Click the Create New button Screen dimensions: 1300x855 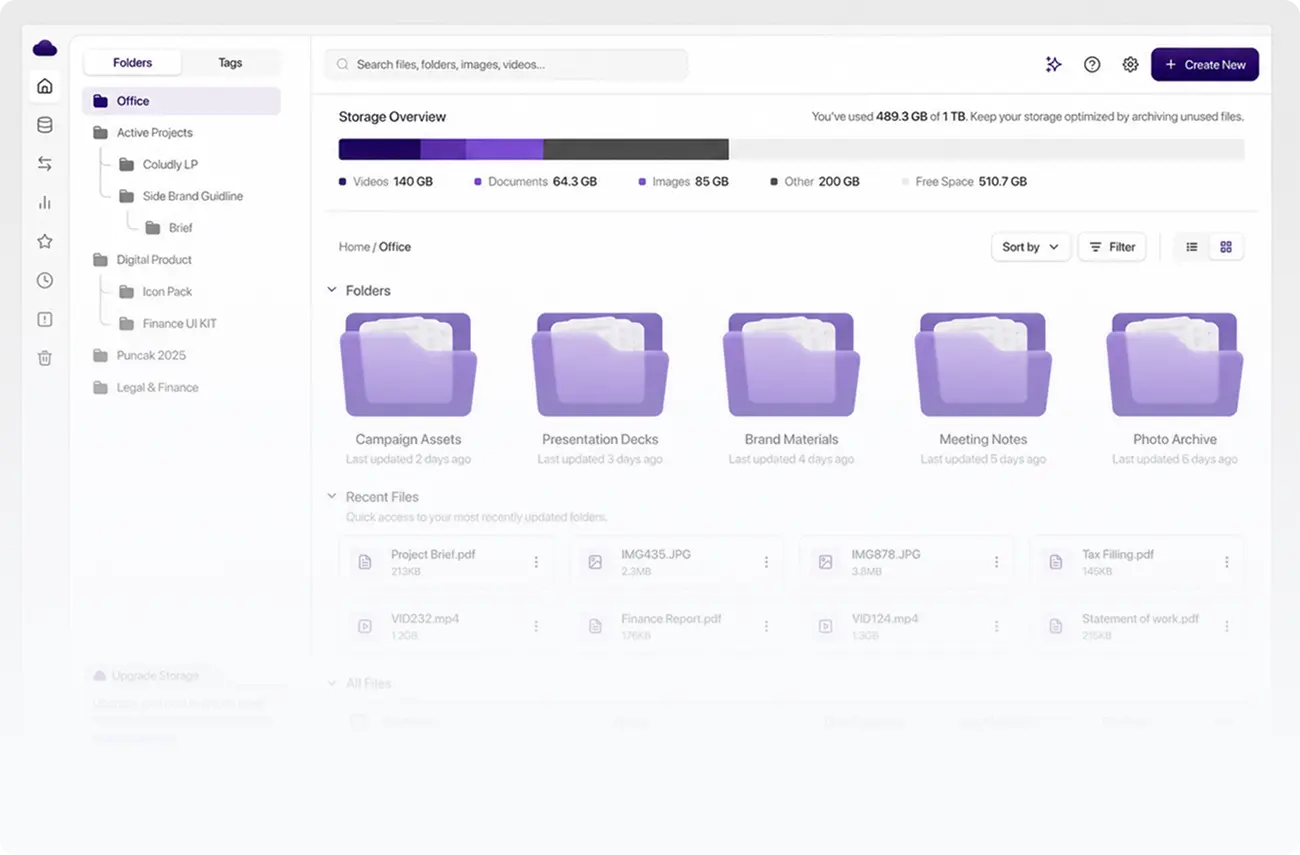click(1205, 64)
